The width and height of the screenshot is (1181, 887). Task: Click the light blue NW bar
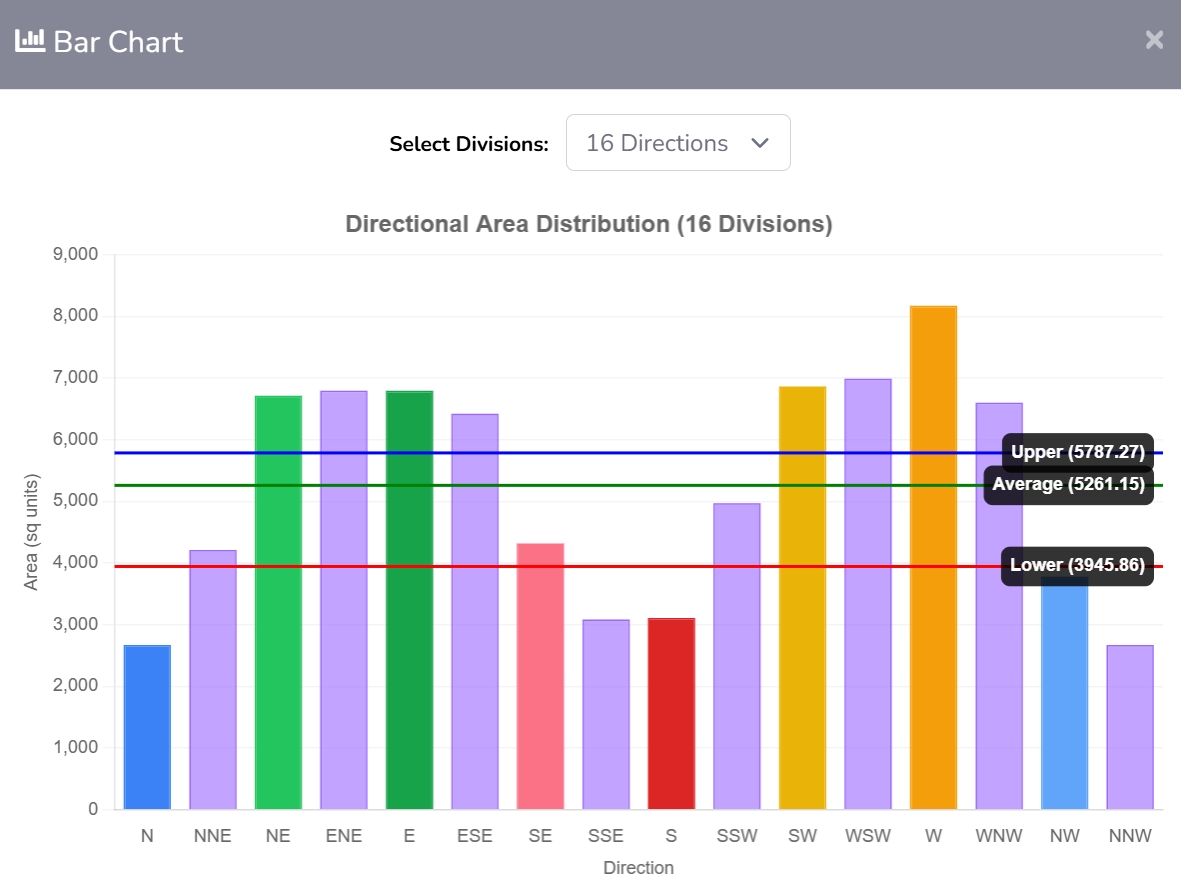coord(1064,700)
